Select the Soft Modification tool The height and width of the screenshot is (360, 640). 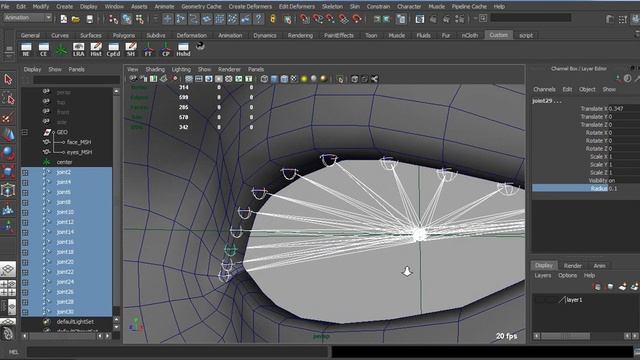click(8, 209)
